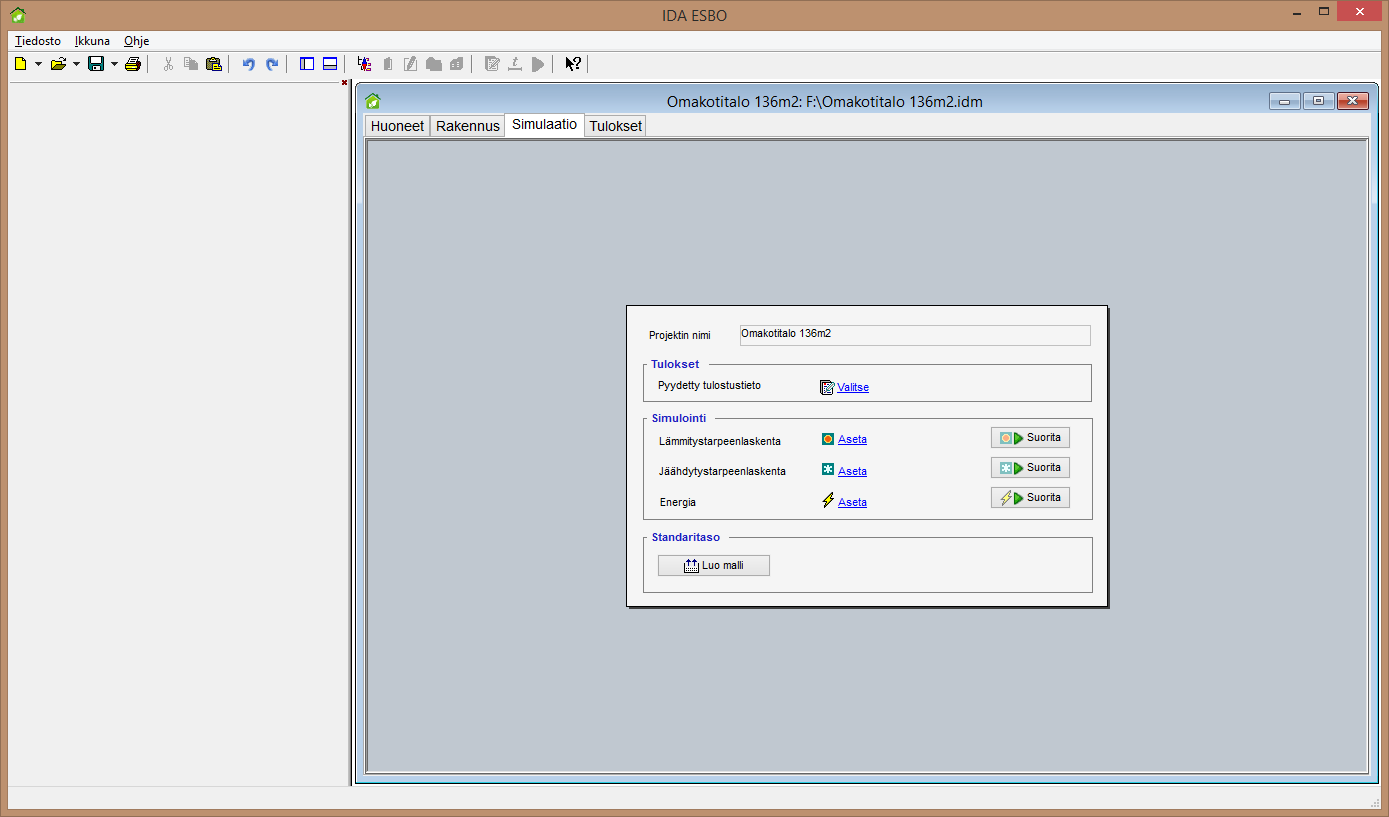The image size is (1389, 817).
Task: Run Energia simulation with Suorita button
Action: click(x=1030, y=498)
